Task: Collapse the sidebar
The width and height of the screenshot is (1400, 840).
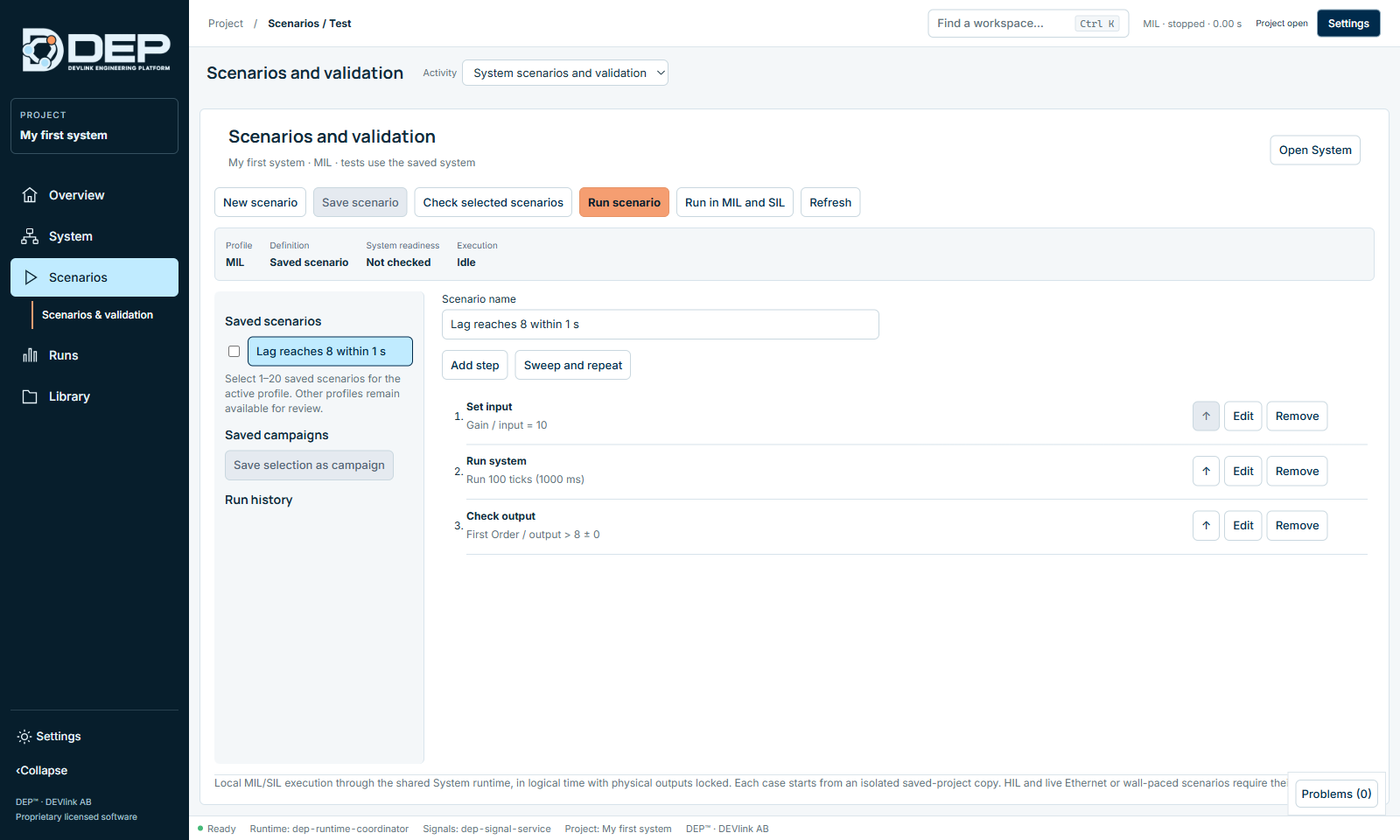Action: point(42,771)
